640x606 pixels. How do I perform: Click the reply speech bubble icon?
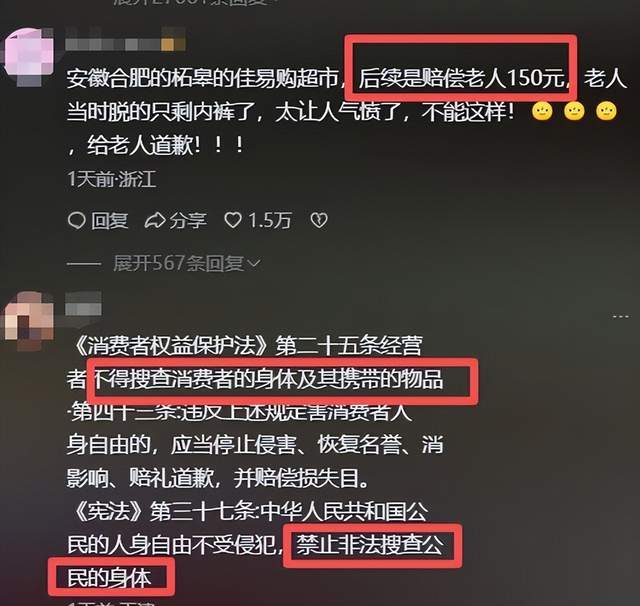(x=76, y=221)
